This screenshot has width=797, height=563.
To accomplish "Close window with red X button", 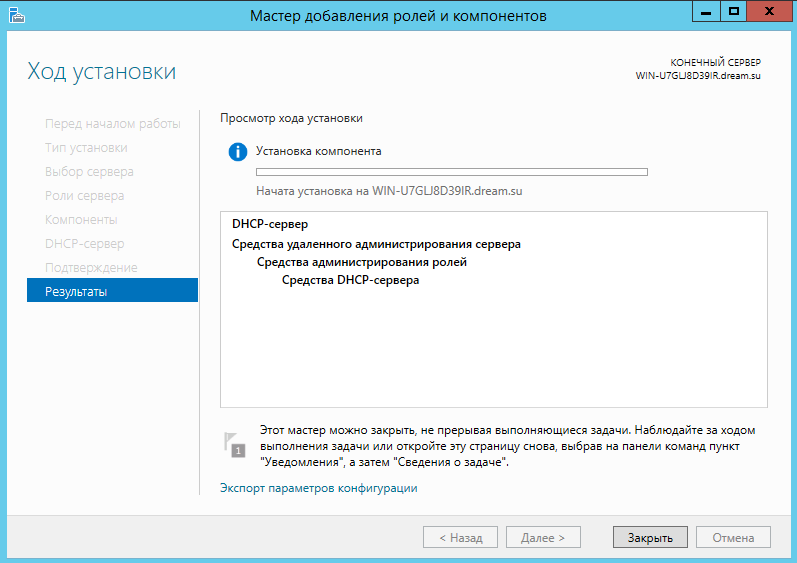I will point(770,11).
